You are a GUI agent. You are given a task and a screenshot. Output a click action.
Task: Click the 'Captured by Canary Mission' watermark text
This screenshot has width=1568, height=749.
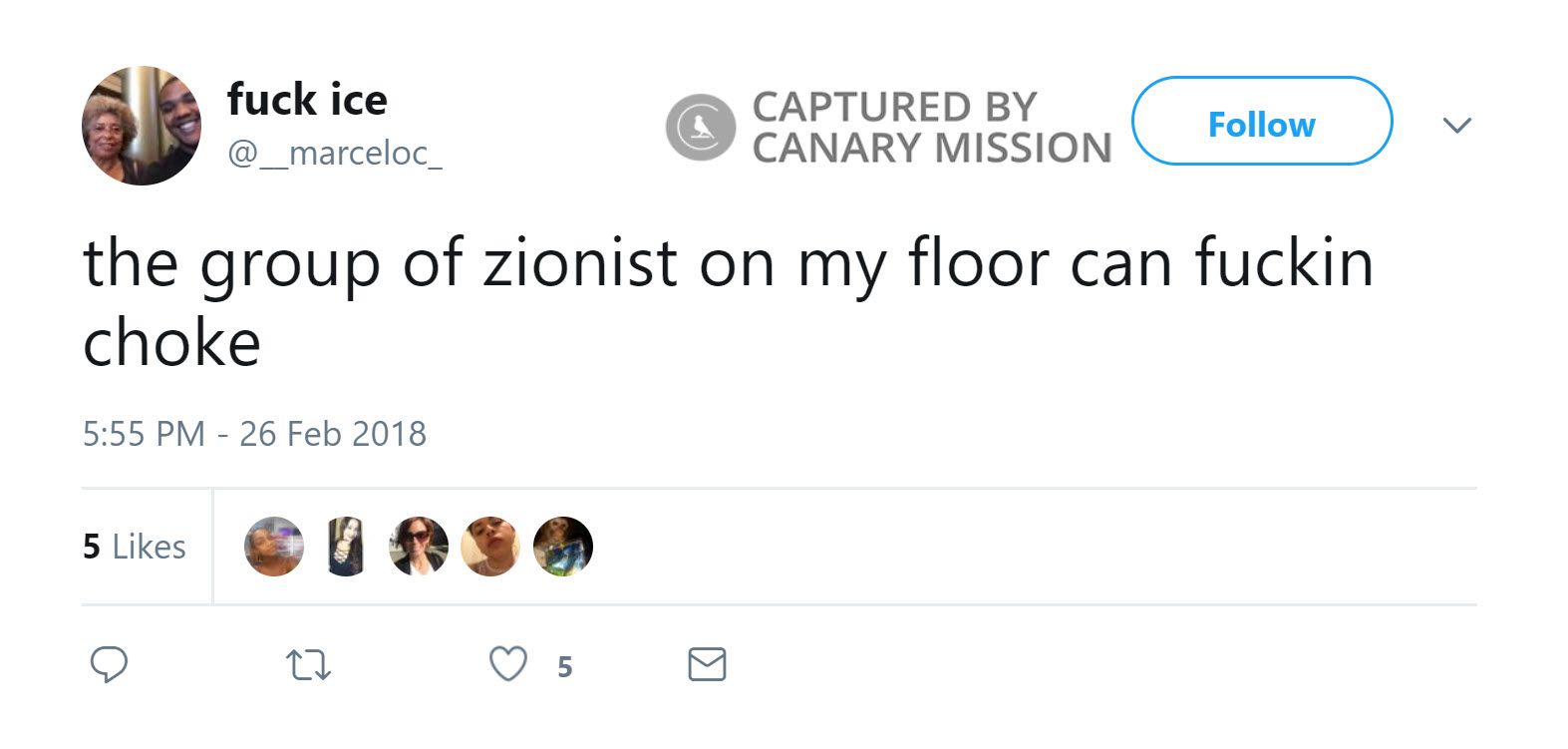tap(930, 127)
